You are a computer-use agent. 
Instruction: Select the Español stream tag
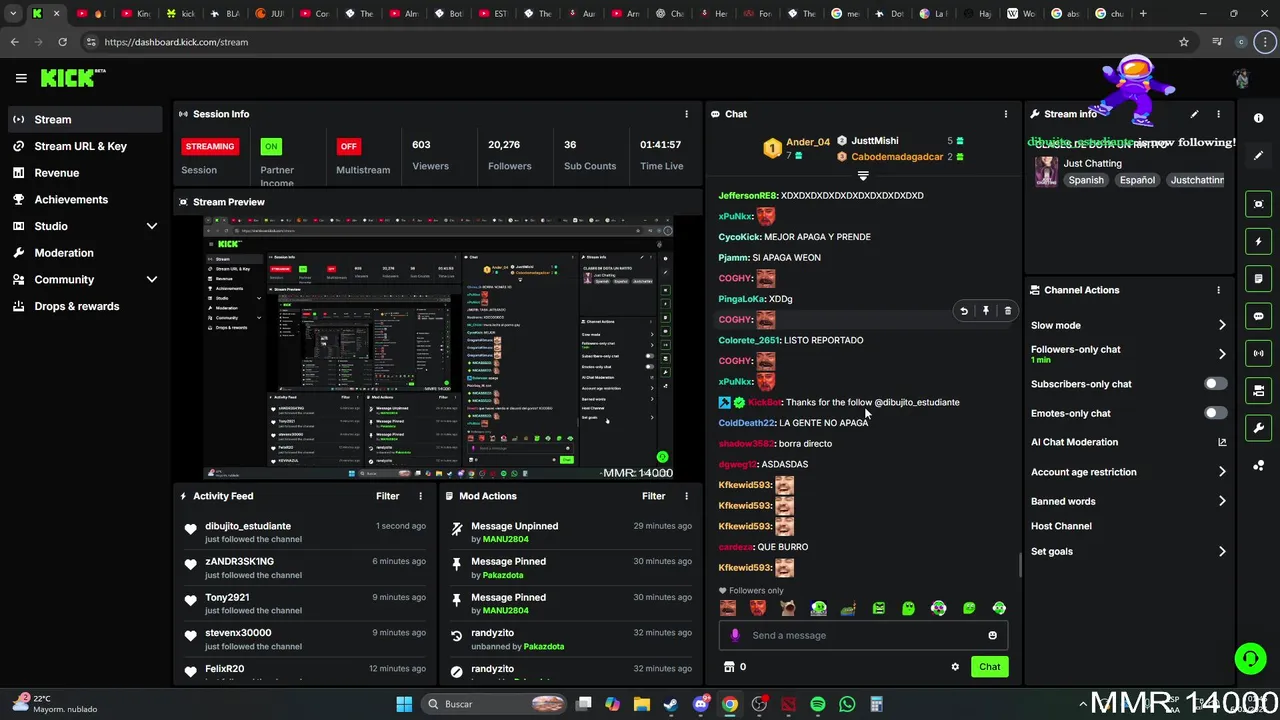1137,180
